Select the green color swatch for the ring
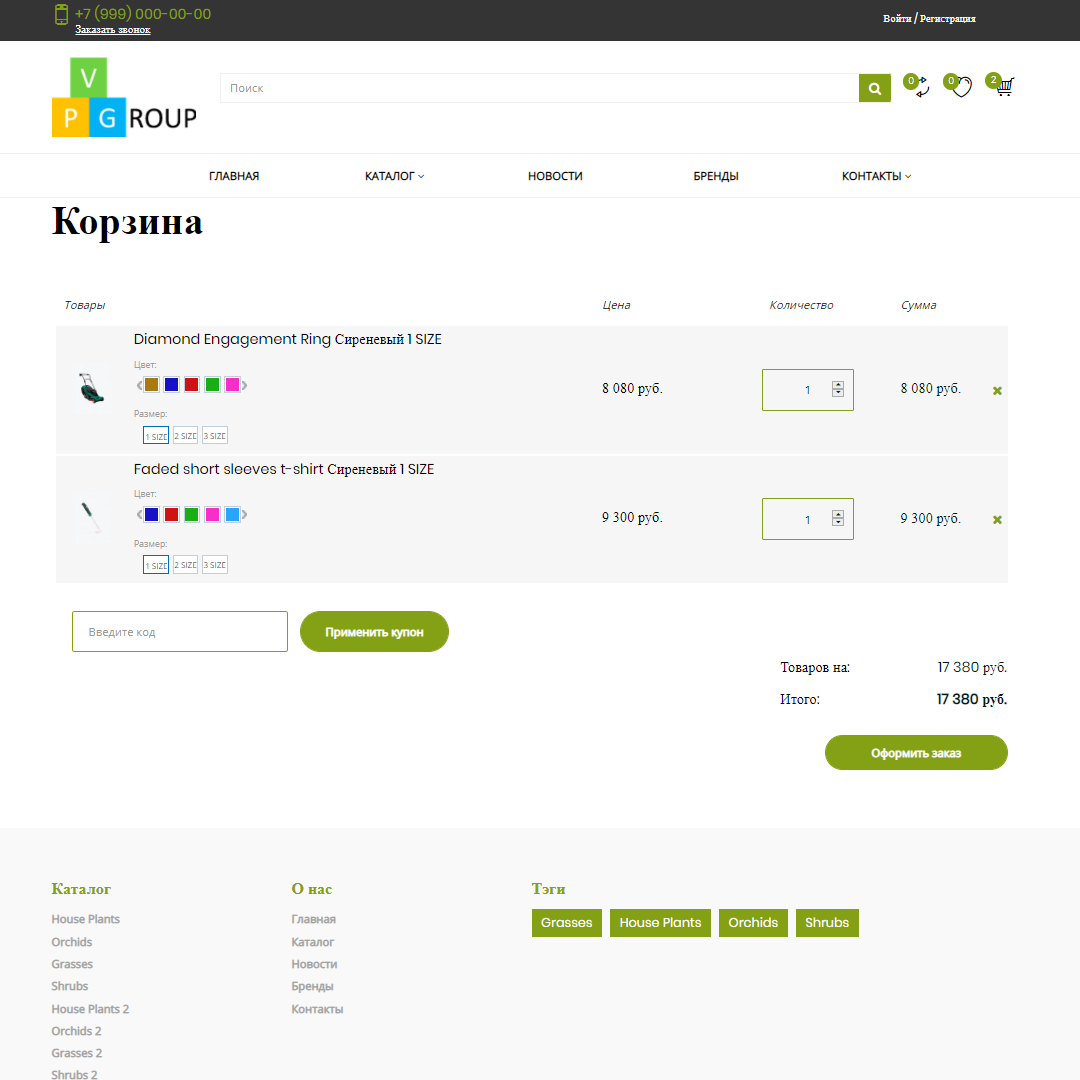 click(x=212, y=384)
